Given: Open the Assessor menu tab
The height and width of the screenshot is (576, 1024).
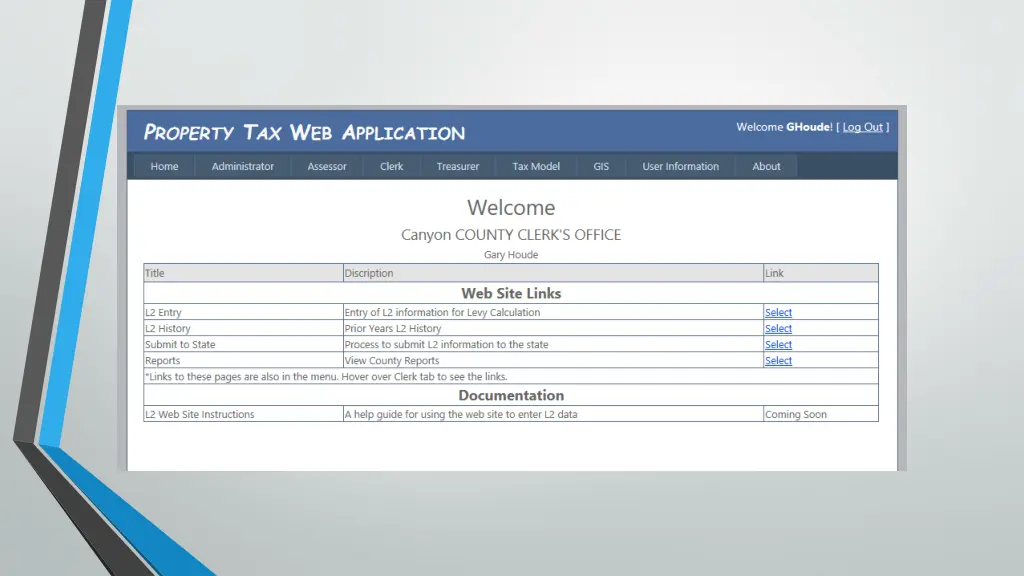Looking at the screenshot, I should [327, 167].
